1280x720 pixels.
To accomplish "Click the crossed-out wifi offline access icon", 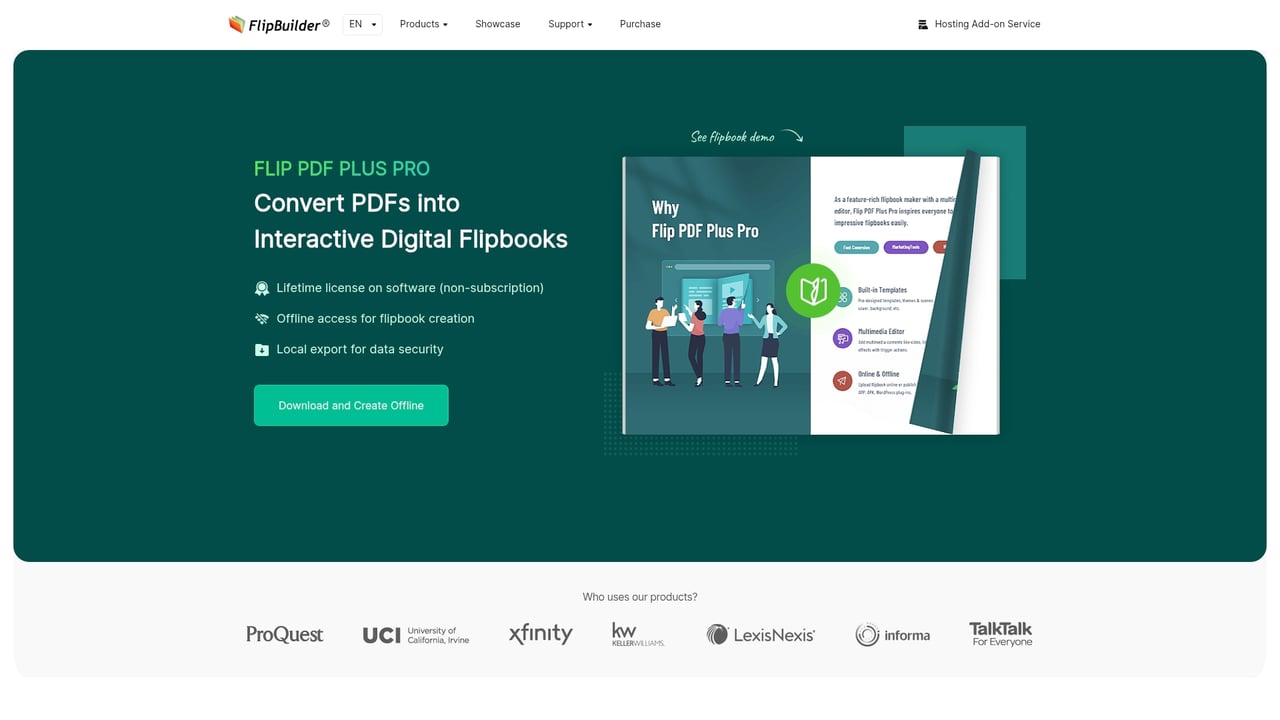I will (x=262, y=318).
